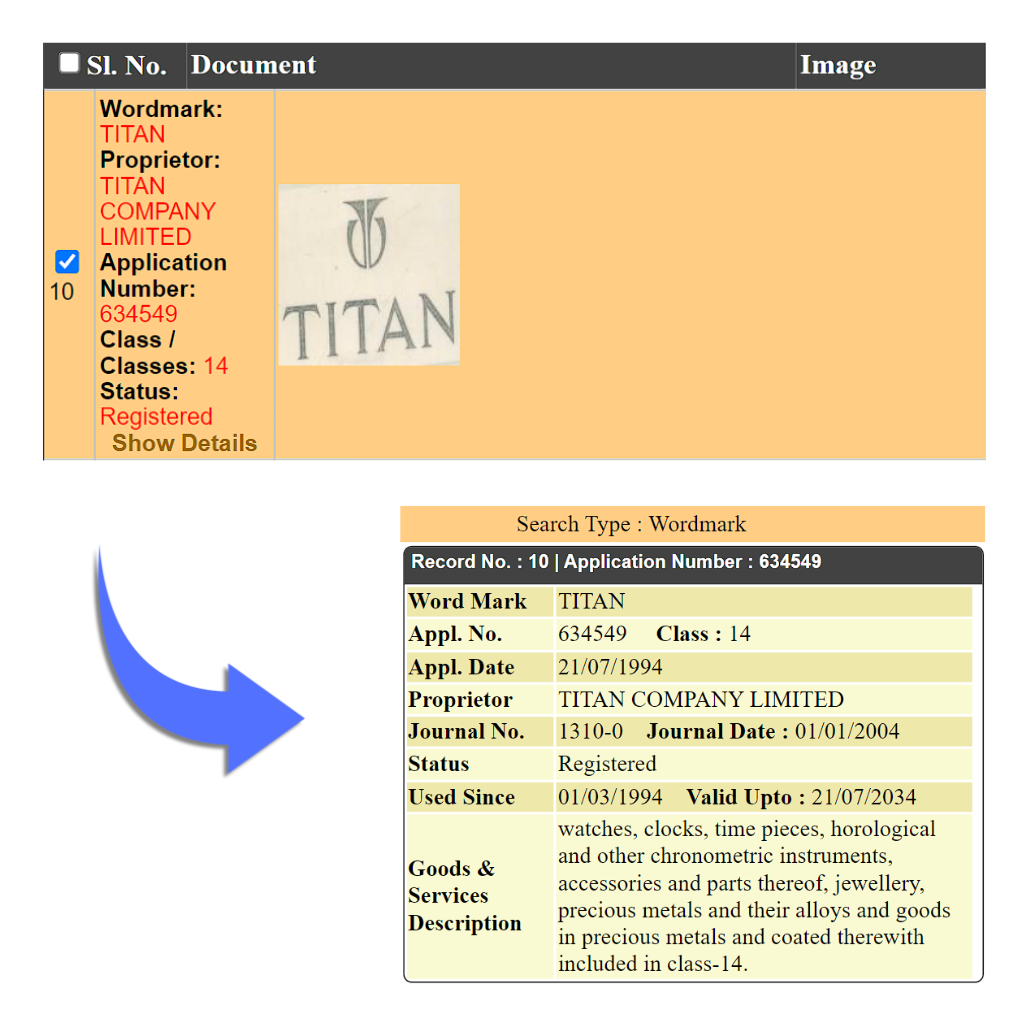
Task: Click the Image column header
Action: [x=837, y=66]
